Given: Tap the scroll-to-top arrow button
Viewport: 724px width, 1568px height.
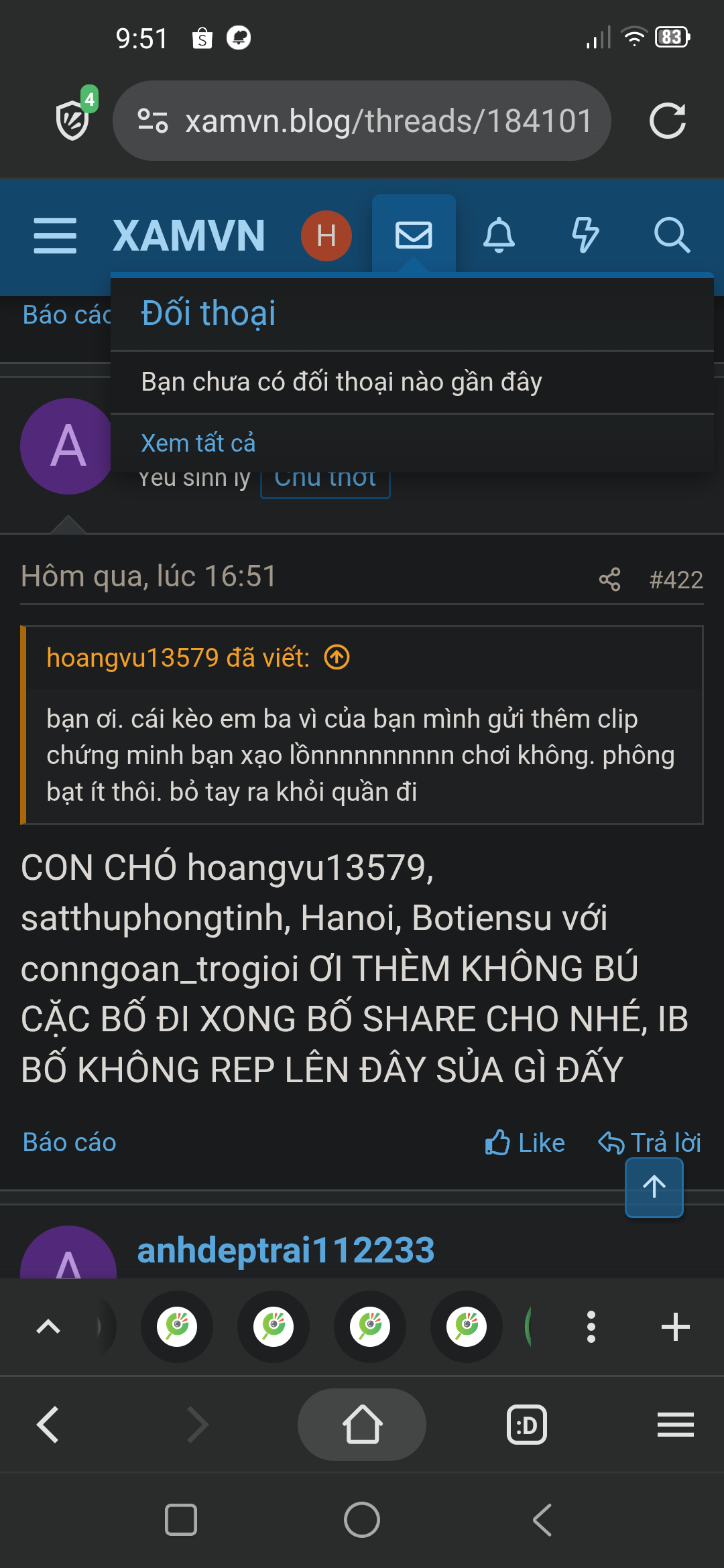Looking at the screenshot, I should tap(654, 1187).
